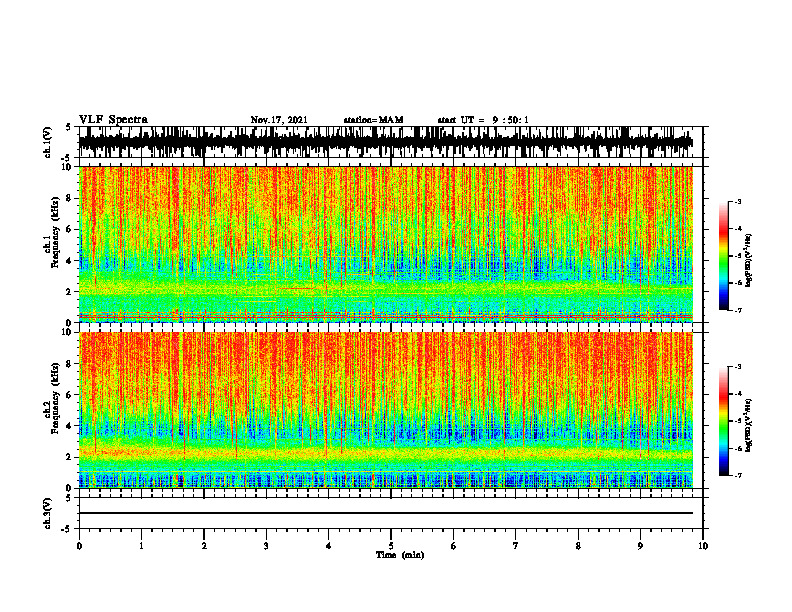Click time axis tick label "6"

pos(454,546)
